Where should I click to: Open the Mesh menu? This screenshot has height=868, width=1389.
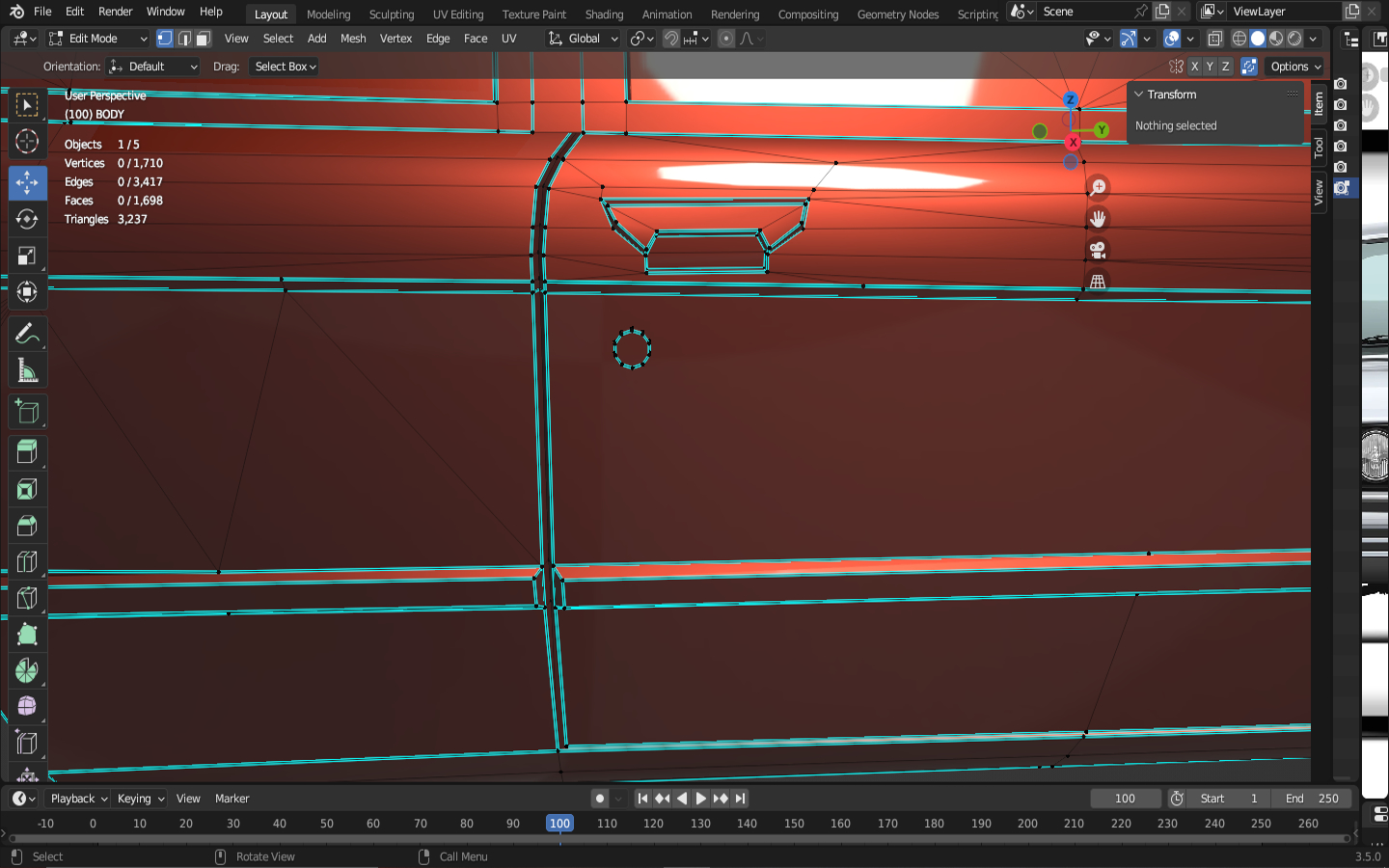[353, 39]
